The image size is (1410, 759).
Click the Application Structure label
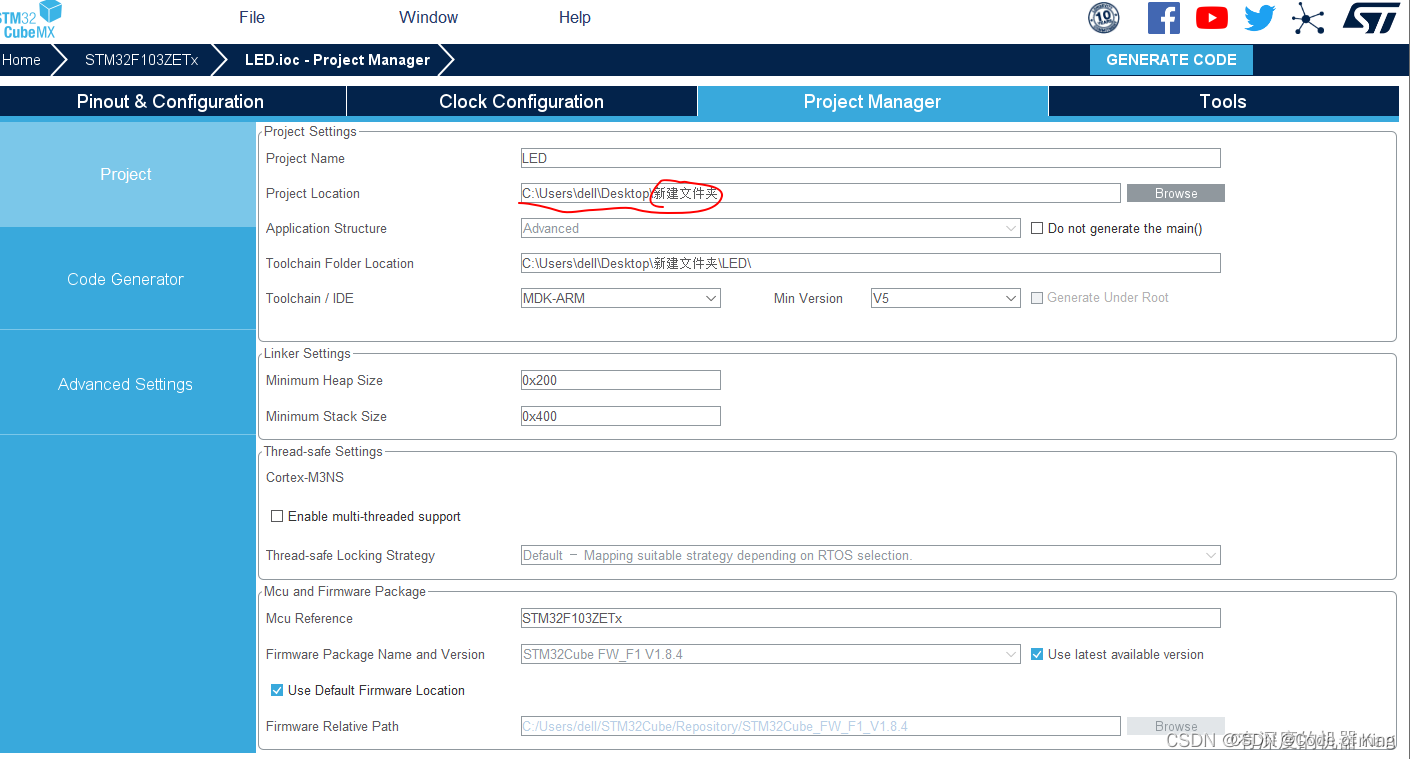(x=326, y=228)
